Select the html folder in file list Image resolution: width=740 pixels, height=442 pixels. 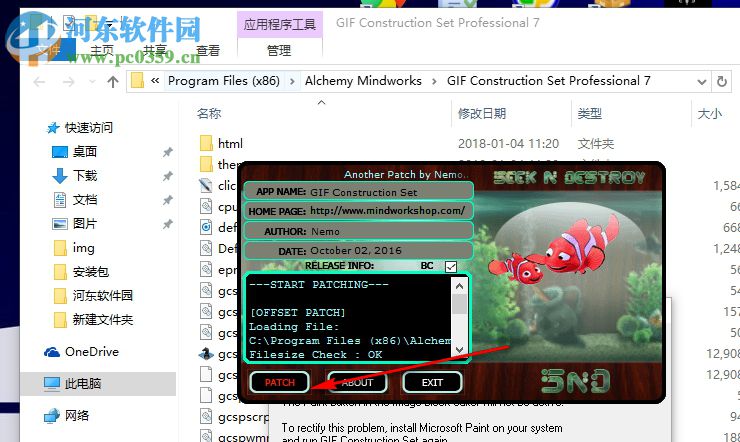(x=230, y=143)
